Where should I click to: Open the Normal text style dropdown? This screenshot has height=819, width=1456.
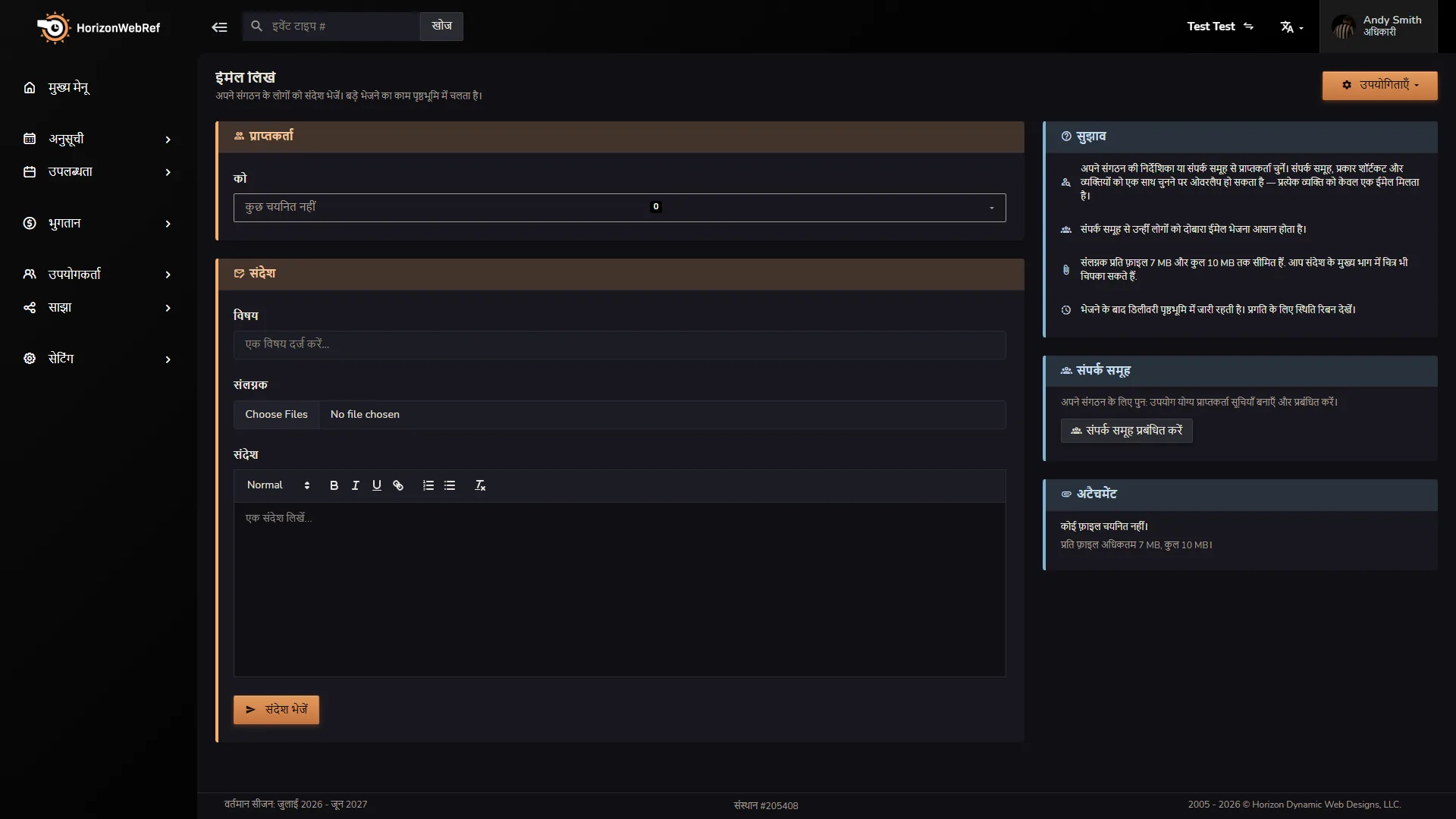(x=278, y=485)
